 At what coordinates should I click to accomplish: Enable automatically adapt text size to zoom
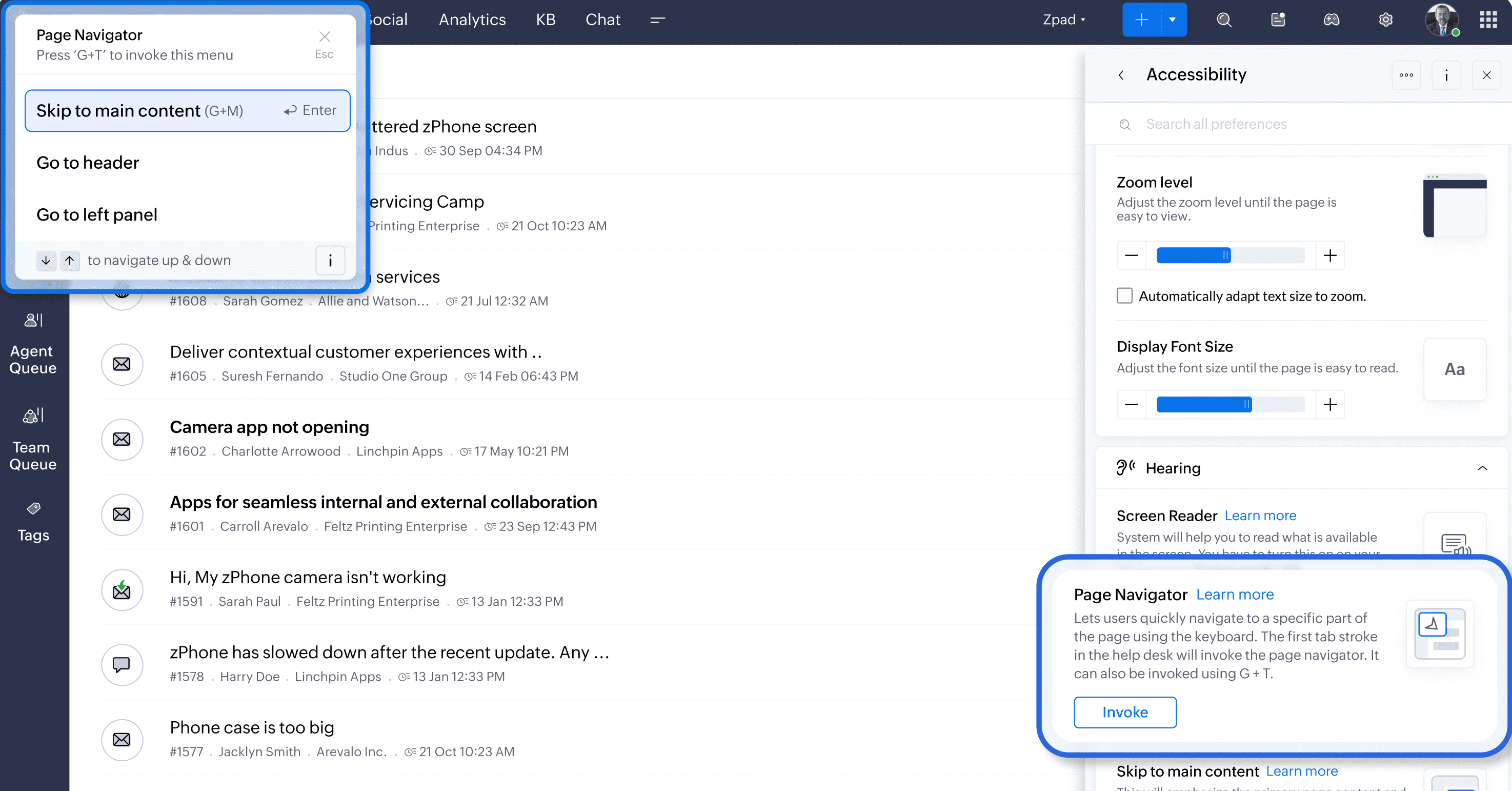pos(1124,295)
